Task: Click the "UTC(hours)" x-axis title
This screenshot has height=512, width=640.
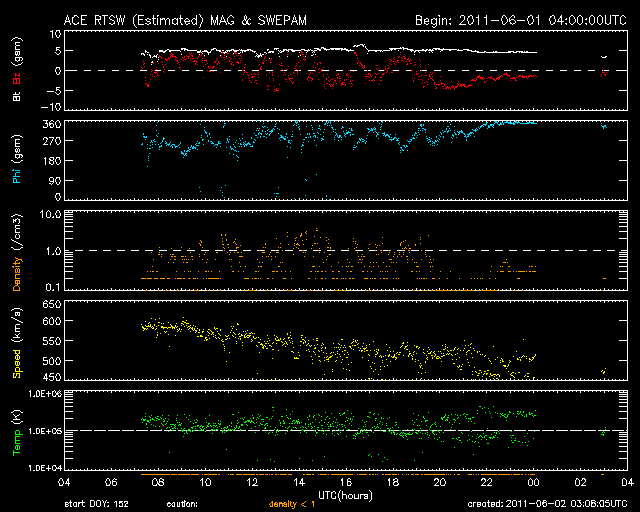Action: [345, 496]
